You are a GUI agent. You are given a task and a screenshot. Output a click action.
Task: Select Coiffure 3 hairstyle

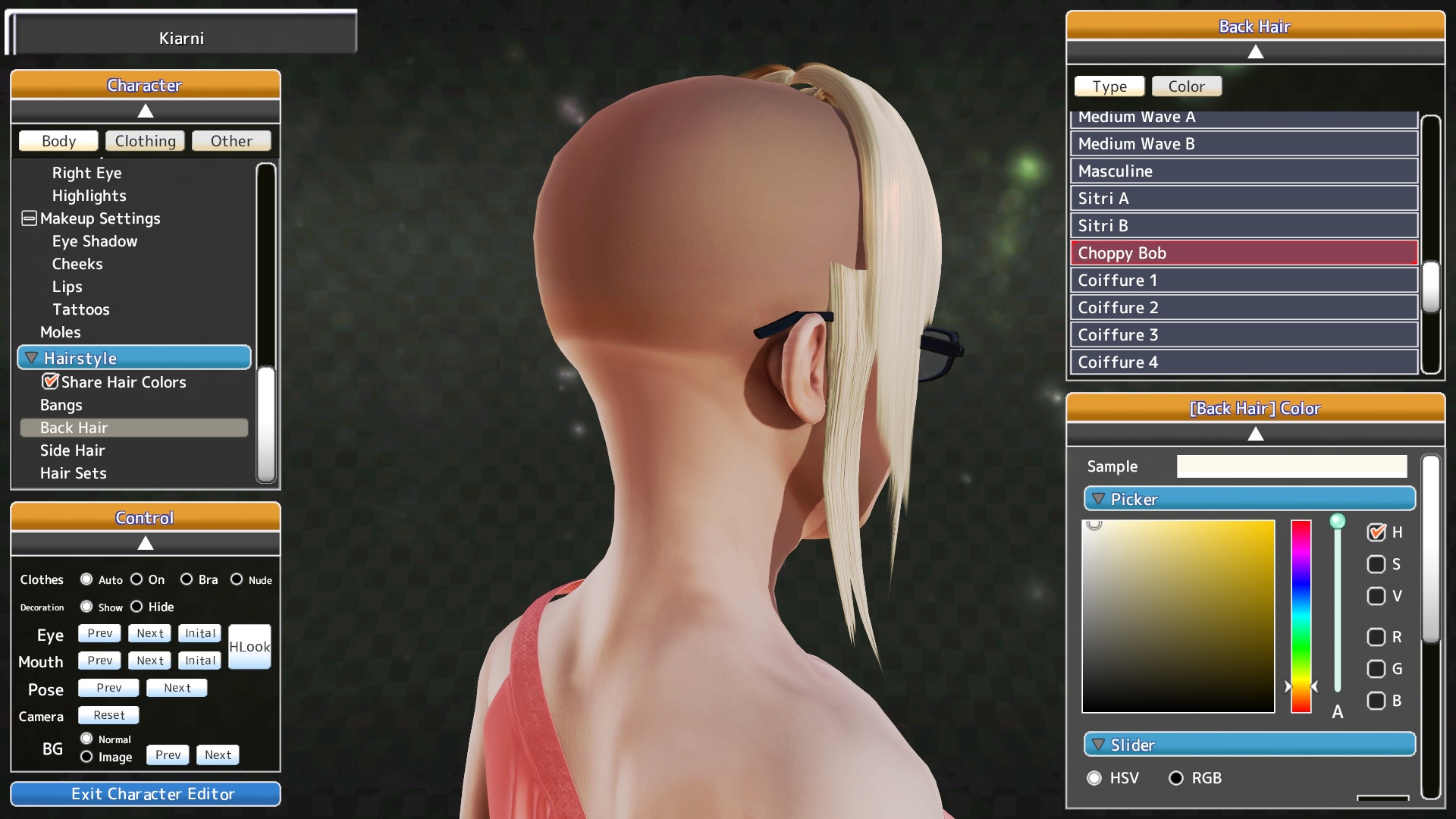(x=1244, y=335)
